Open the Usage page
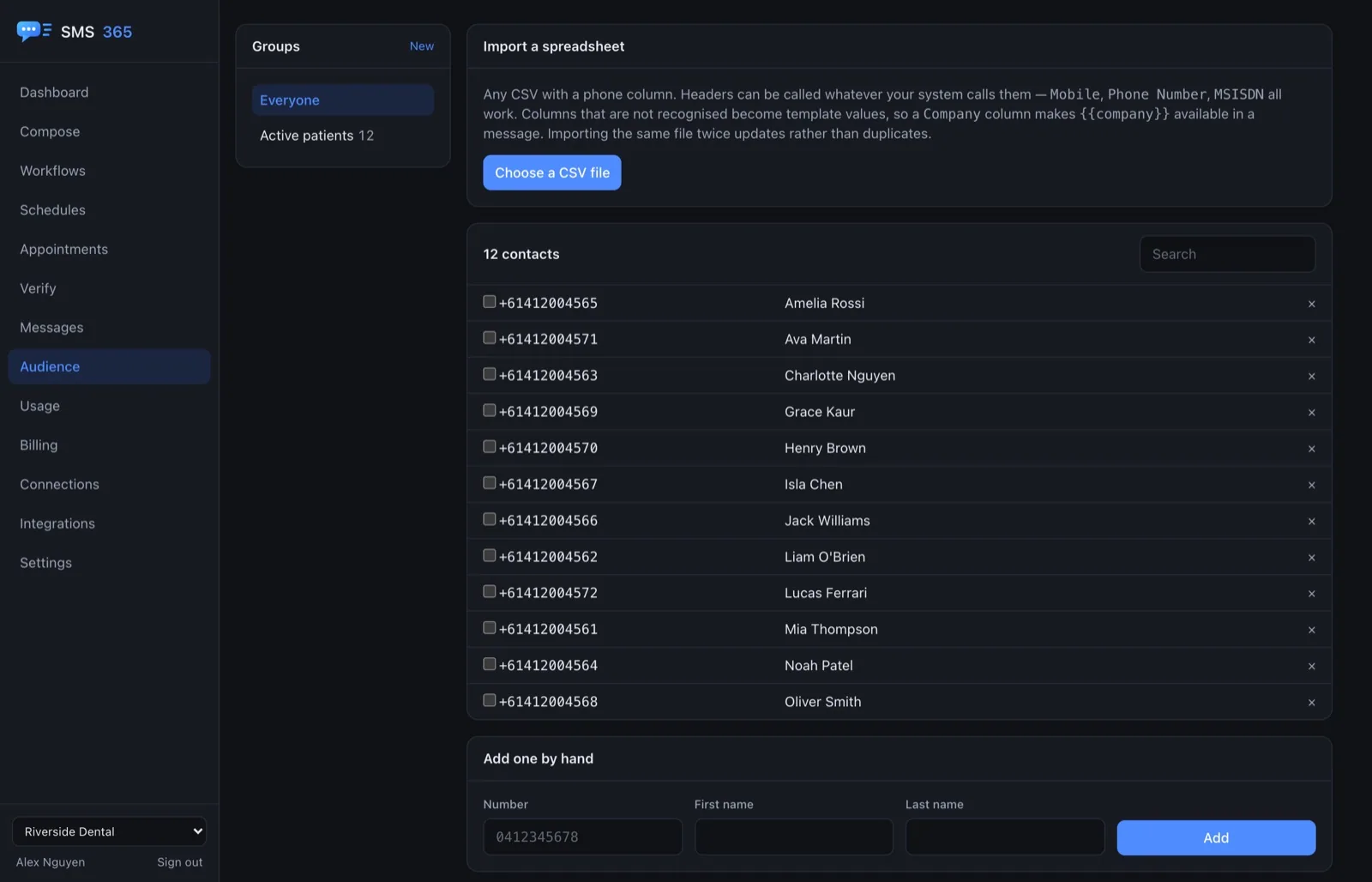The height and width of the screenshot is (882, 1372). 109,406
